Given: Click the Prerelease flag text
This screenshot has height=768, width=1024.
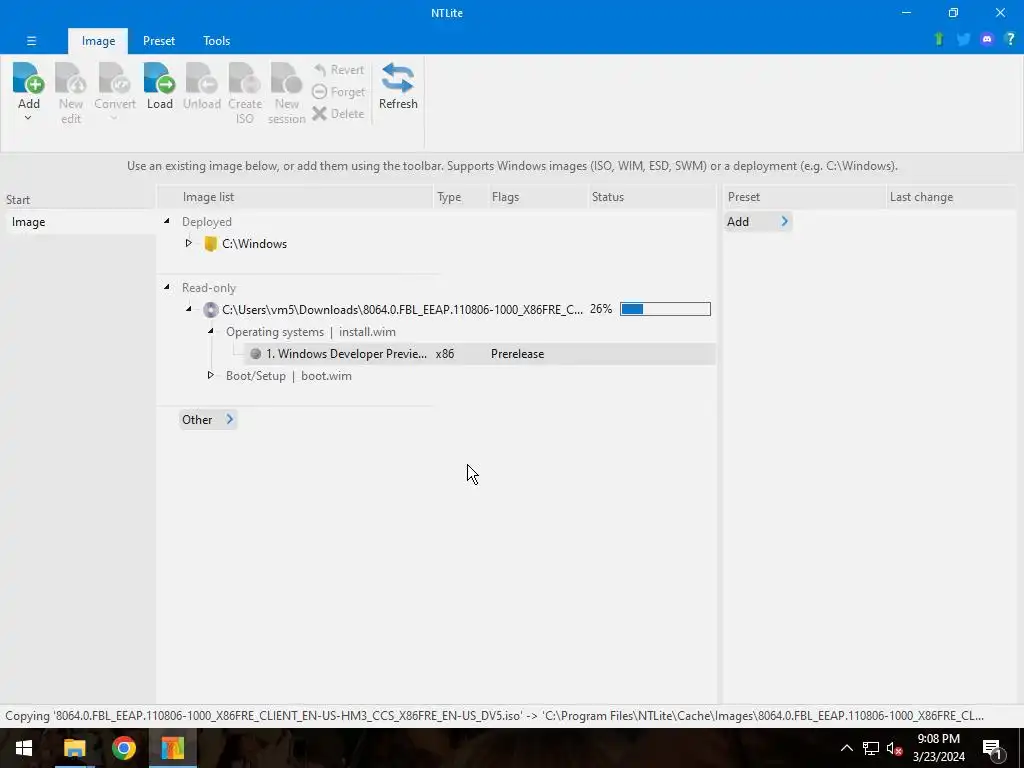Looking at the screenshot, I should [517, 353].
